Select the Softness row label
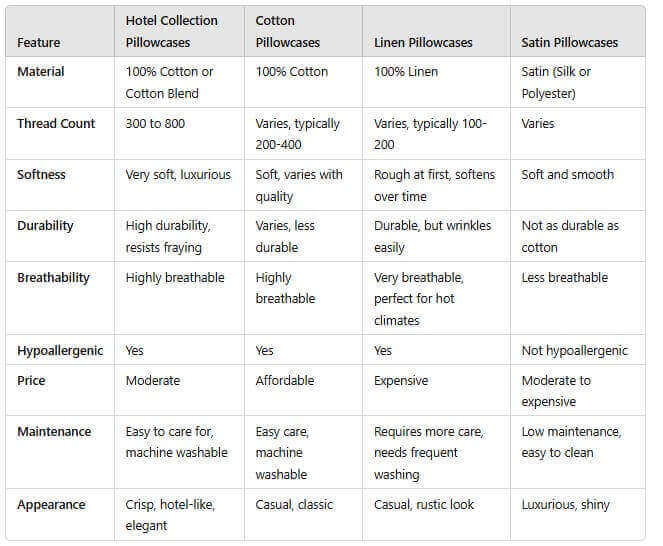The height and width of the screenshot is (546, 663). coord(41,174)
